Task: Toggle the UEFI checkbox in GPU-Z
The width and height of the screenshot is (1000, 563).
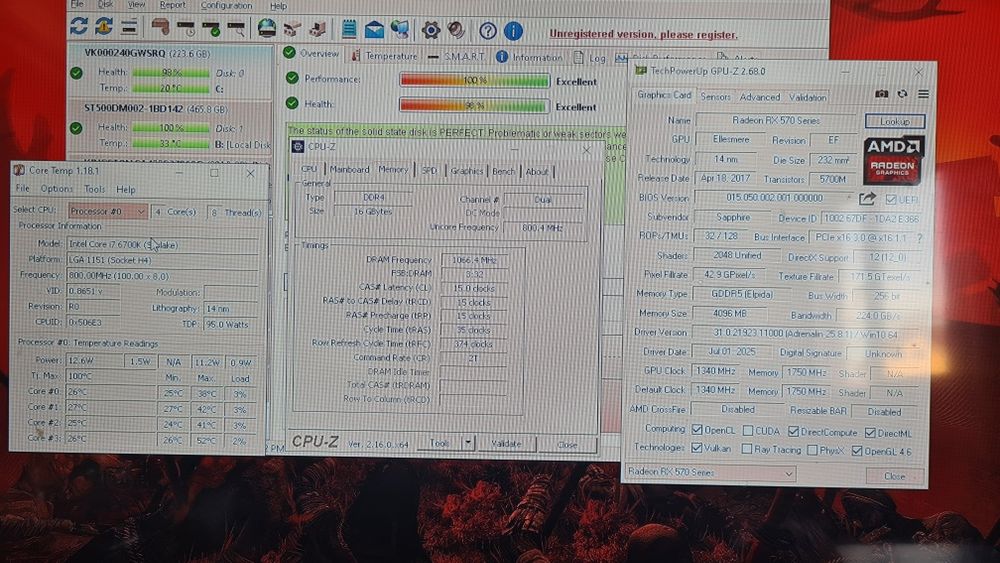Action: tap(891, 199)
